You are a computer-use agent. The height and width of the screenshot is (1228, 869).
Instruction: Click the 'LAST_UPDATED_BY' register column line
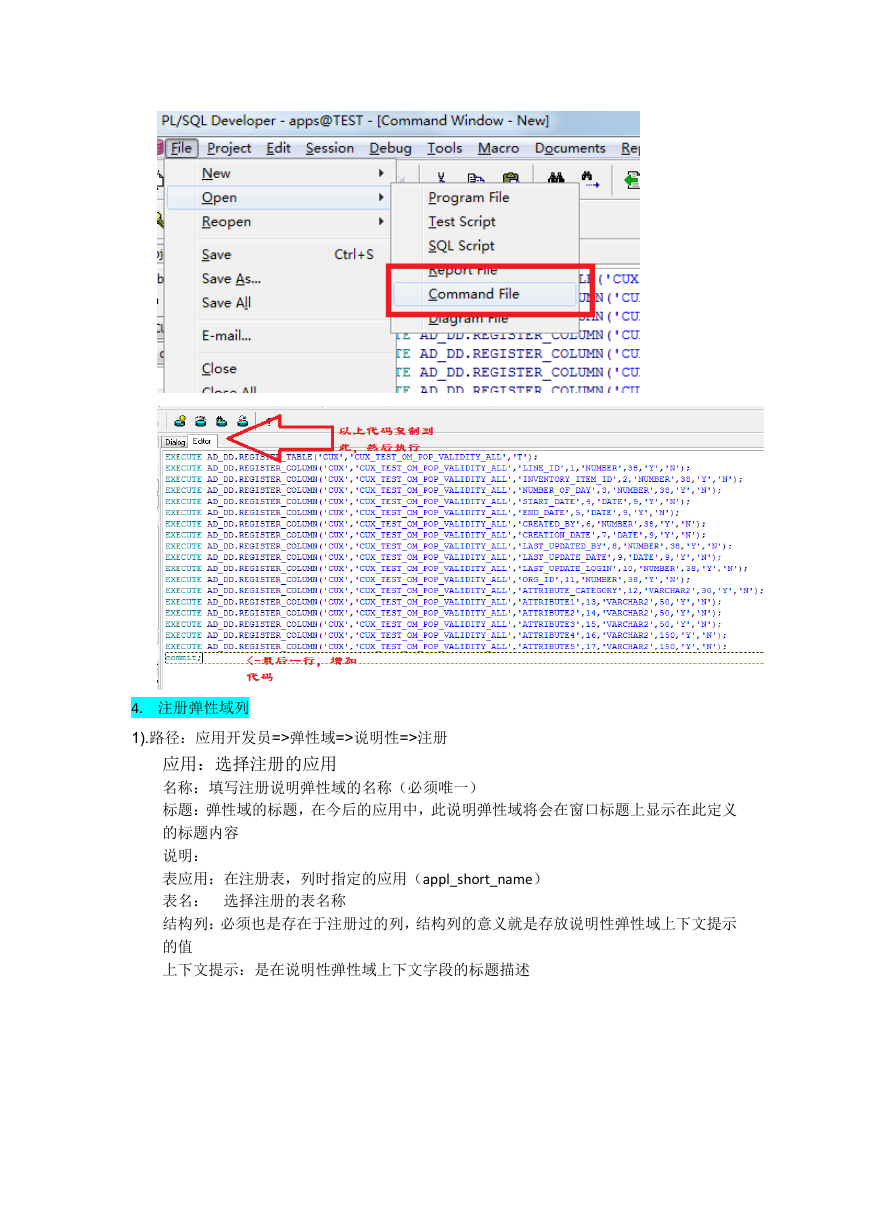click(x=449, y=546)
